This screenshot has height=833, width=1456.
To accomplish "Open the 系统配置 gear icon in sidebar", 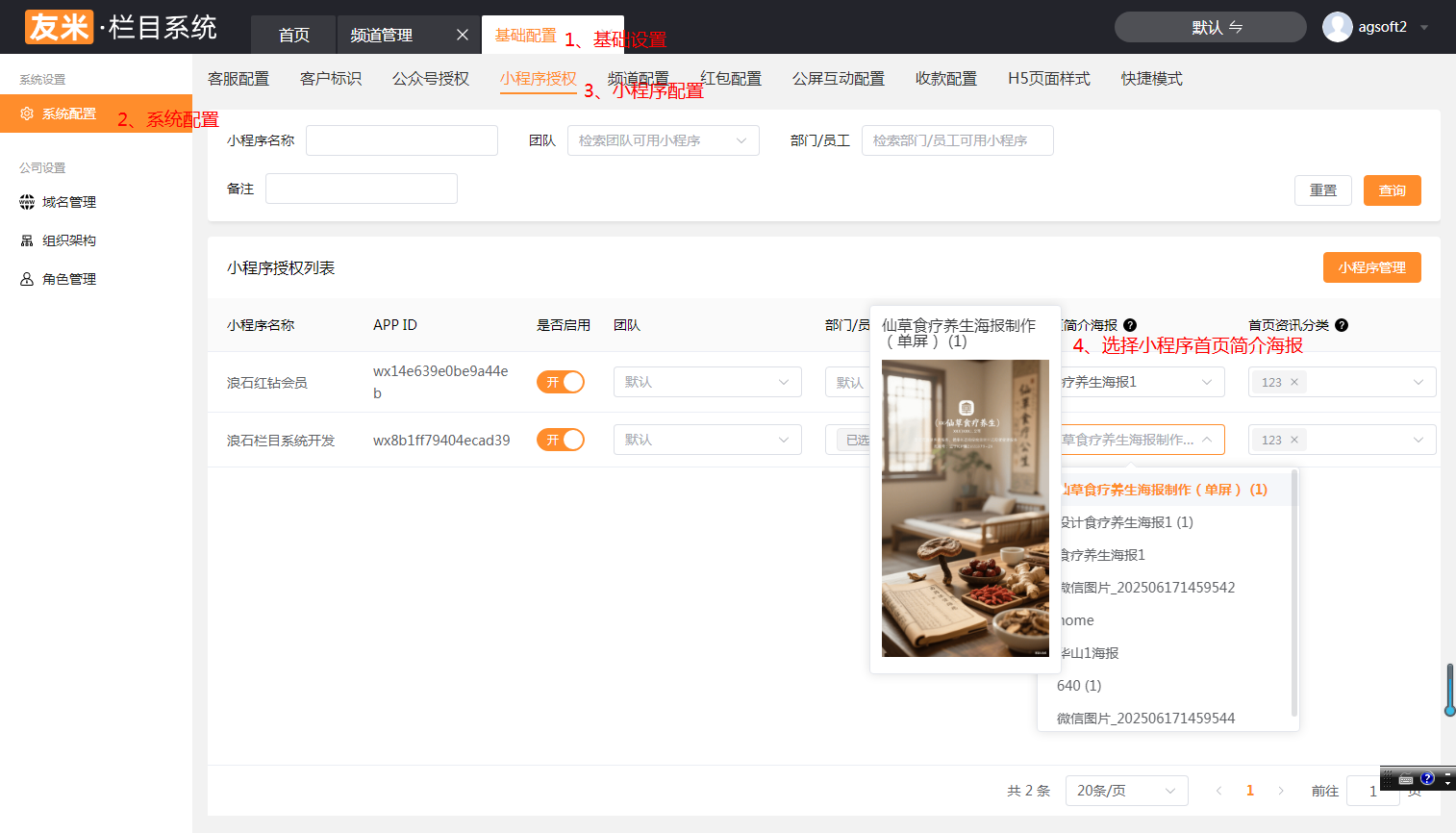I will [x=27, y=114].
